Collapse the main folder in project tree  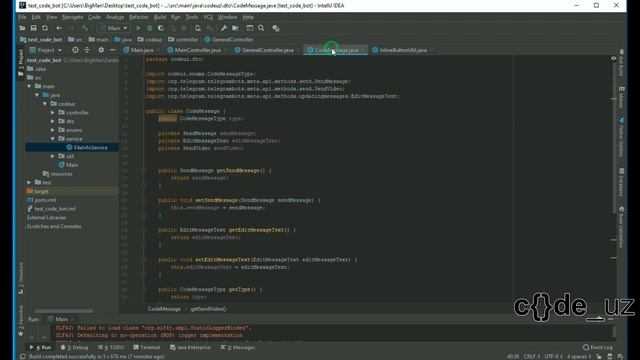29,86
